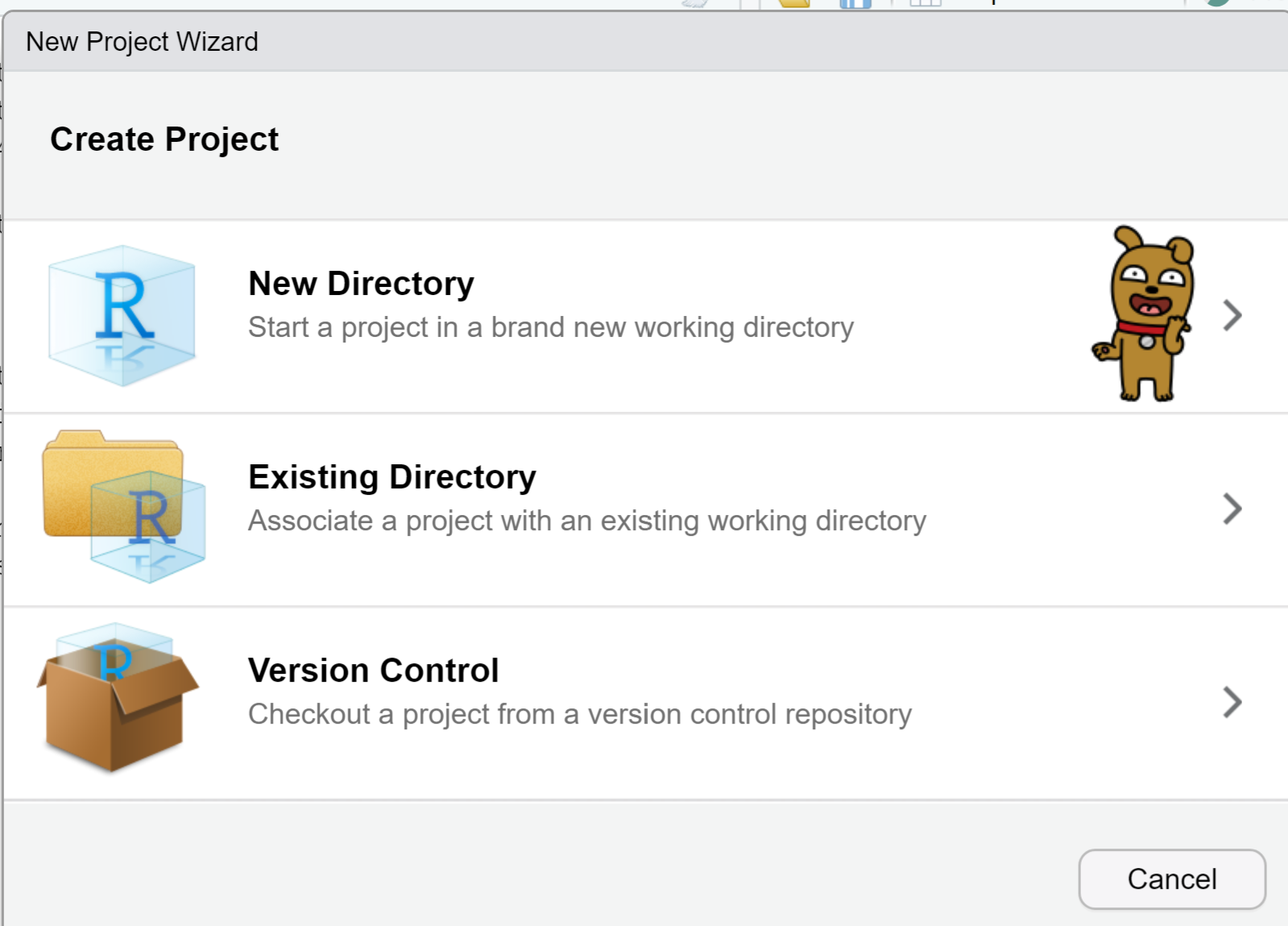Expand the New Directory chevron arrow

coord(1232,315)
